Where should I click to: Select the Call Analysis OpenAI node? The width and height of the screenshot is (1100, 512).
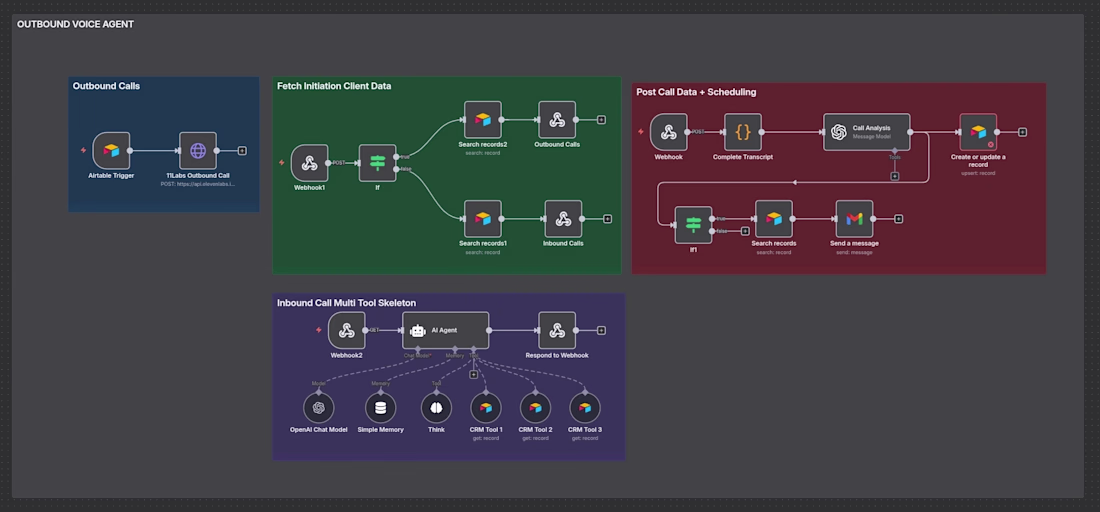(x=866, y=132)
